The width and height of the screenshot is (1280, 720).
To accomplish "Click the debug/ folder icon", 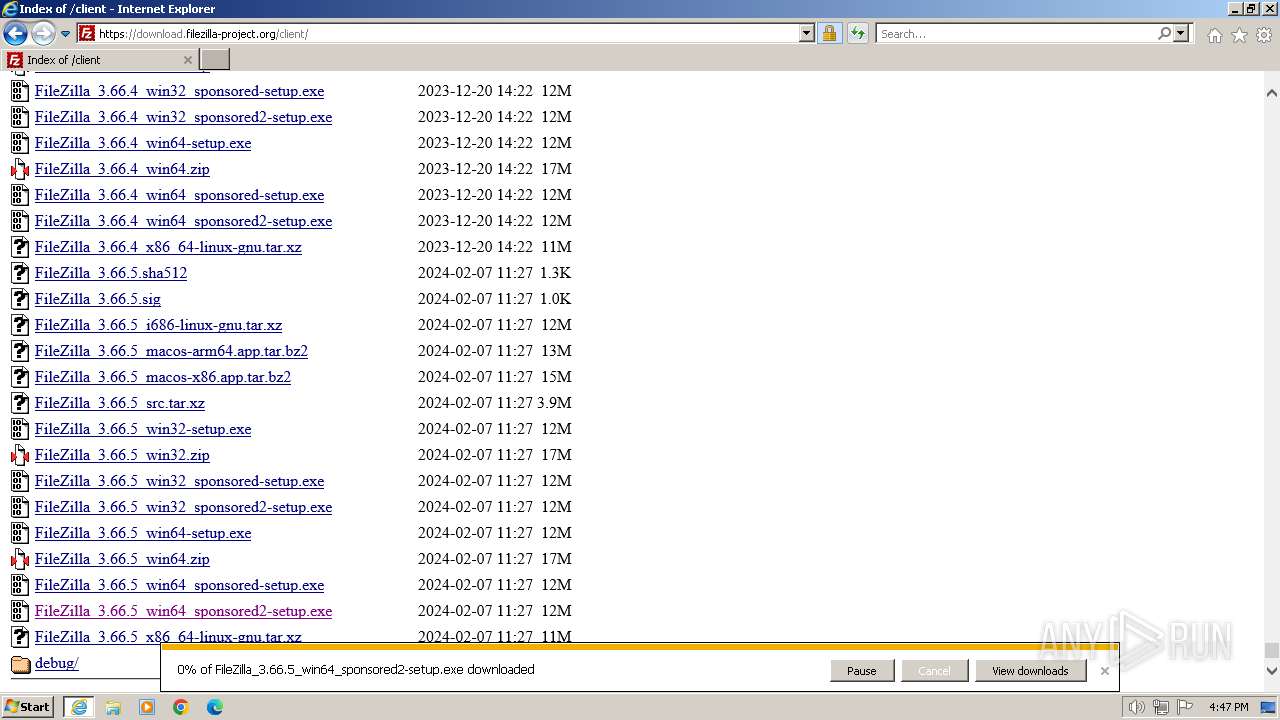I will point(20,664).
